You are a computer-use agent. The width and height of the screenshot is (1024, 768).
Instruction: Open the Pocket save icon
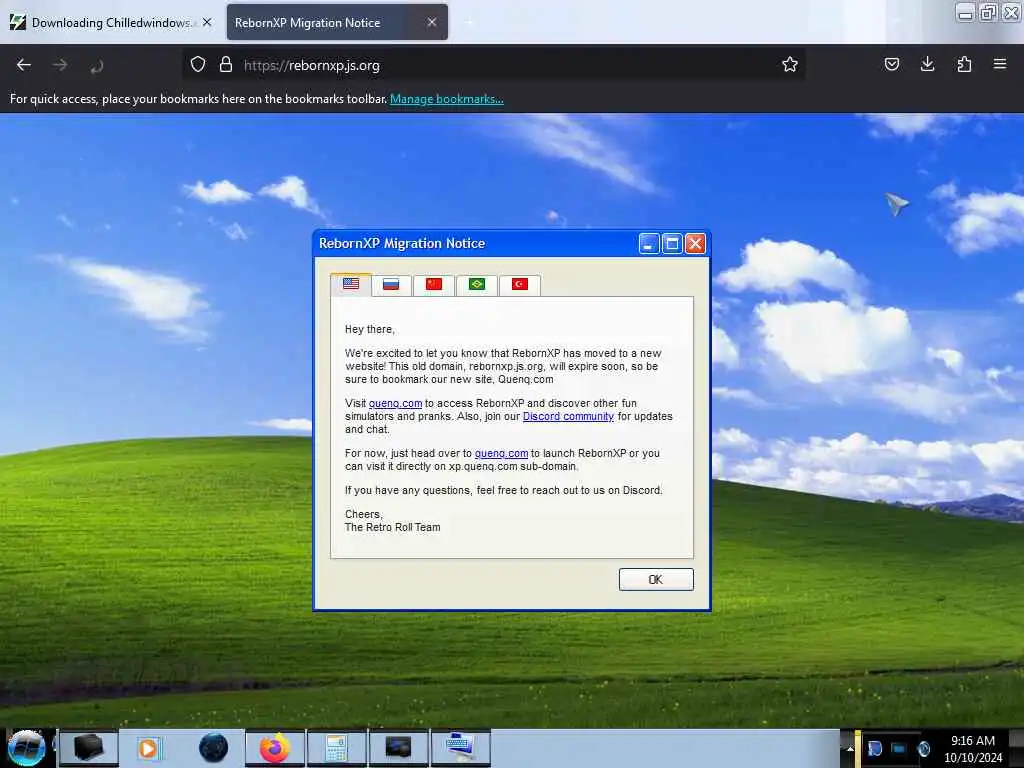coord(891,64)
